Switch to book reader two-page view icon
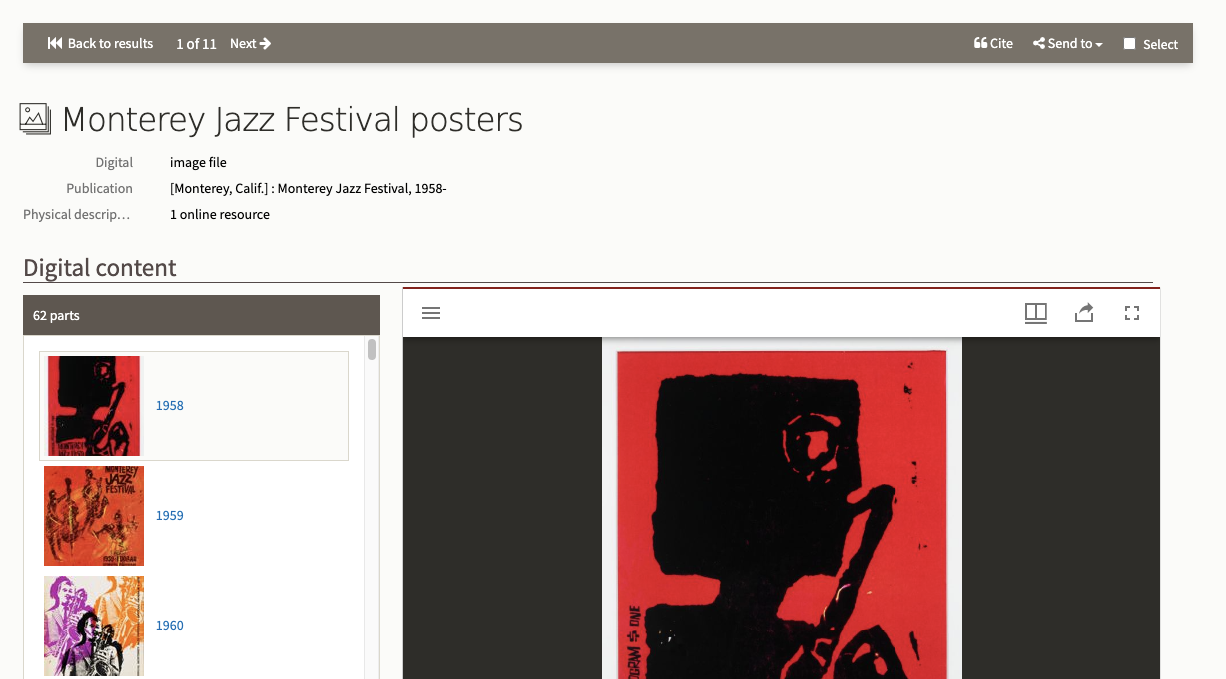 click(1036, 313)
